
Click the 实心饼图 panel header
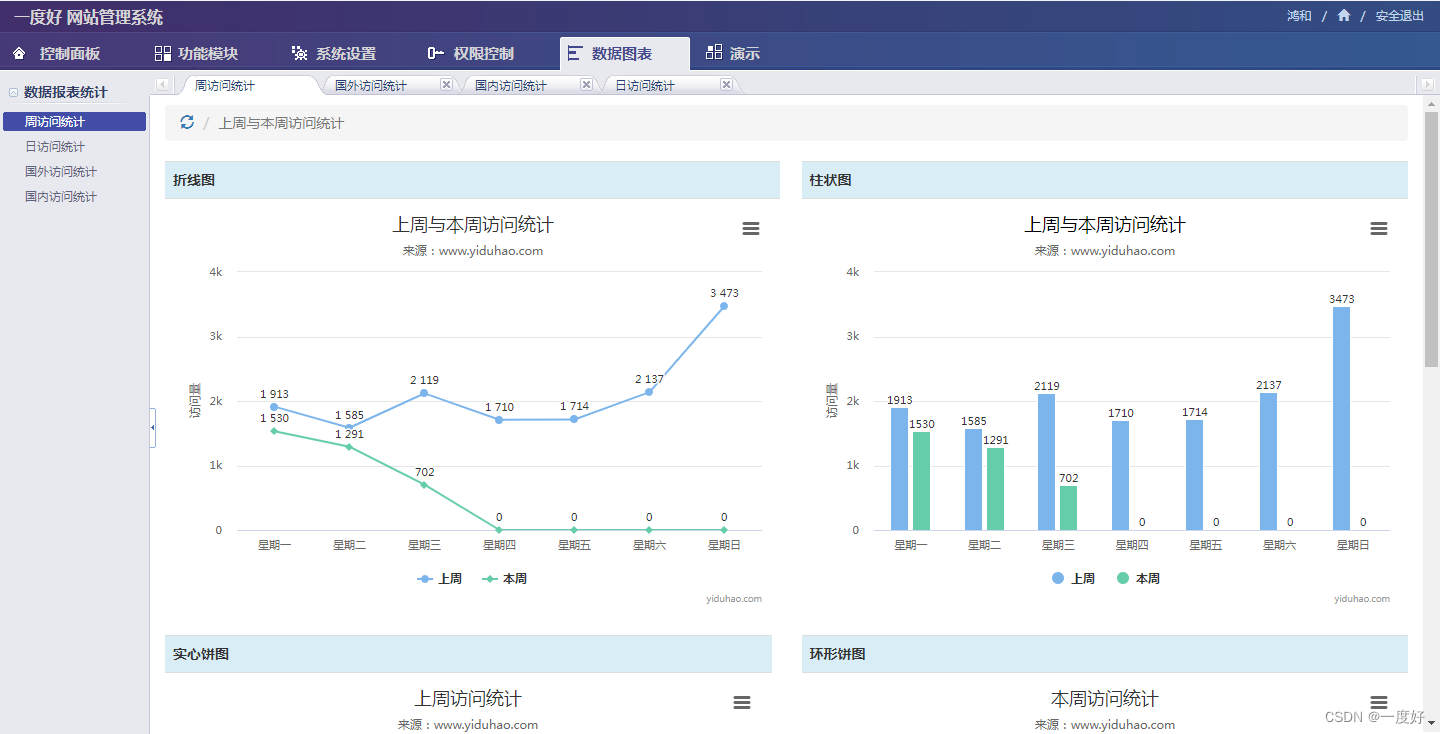(468, 654)
